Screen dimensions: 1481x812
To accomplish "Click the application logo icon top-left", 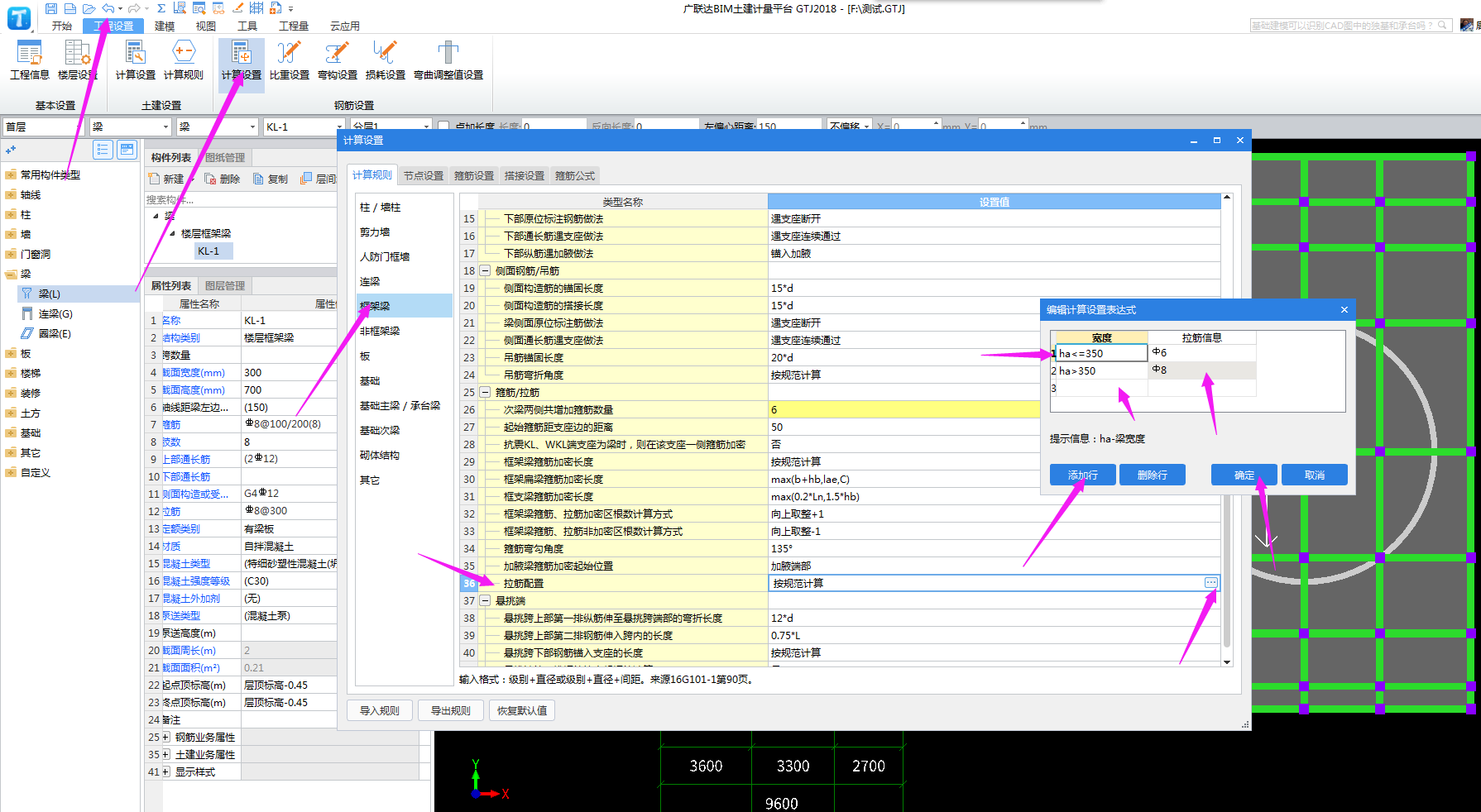I will point(18,17).
